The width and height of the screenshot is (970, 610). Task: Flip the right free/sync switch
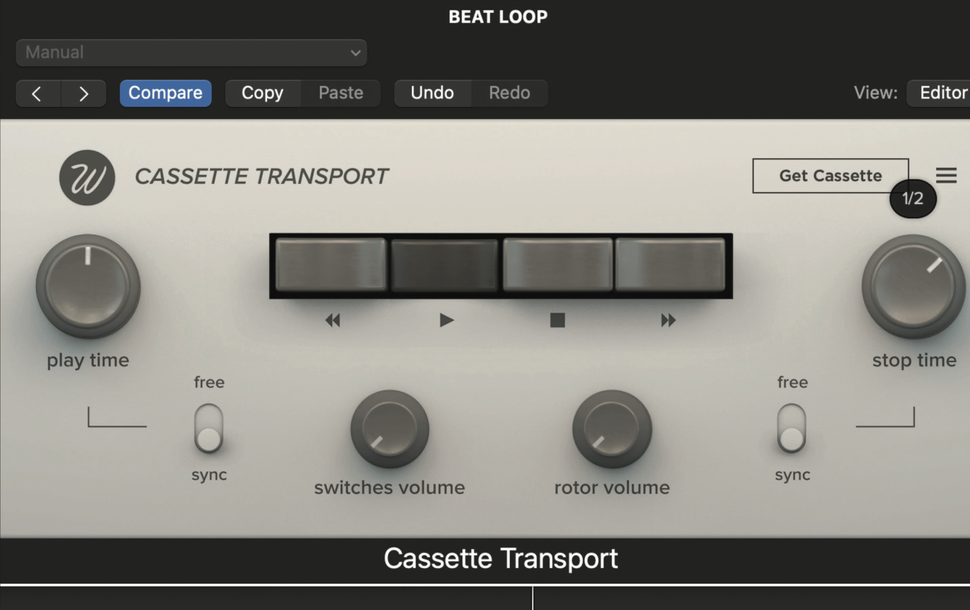pyautogui.click(x=792, y=430)
